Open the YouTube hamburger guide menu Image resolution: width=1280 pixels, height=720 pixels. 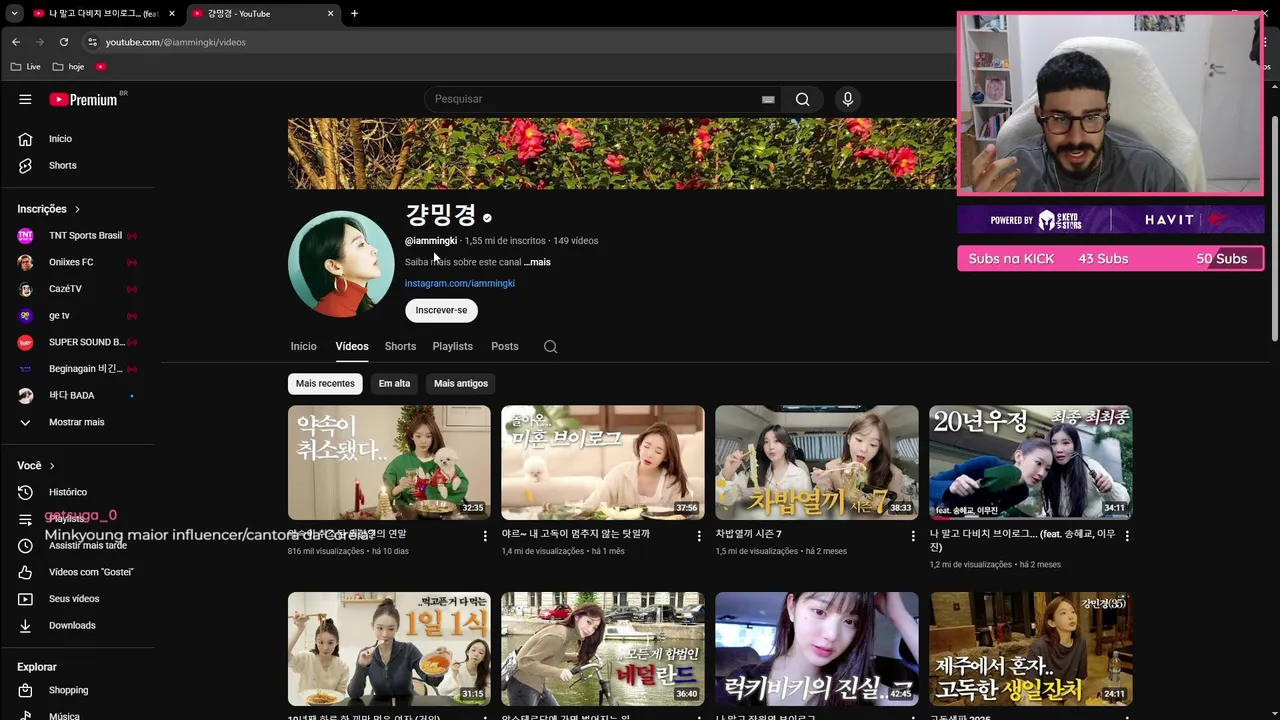point(25,99)
